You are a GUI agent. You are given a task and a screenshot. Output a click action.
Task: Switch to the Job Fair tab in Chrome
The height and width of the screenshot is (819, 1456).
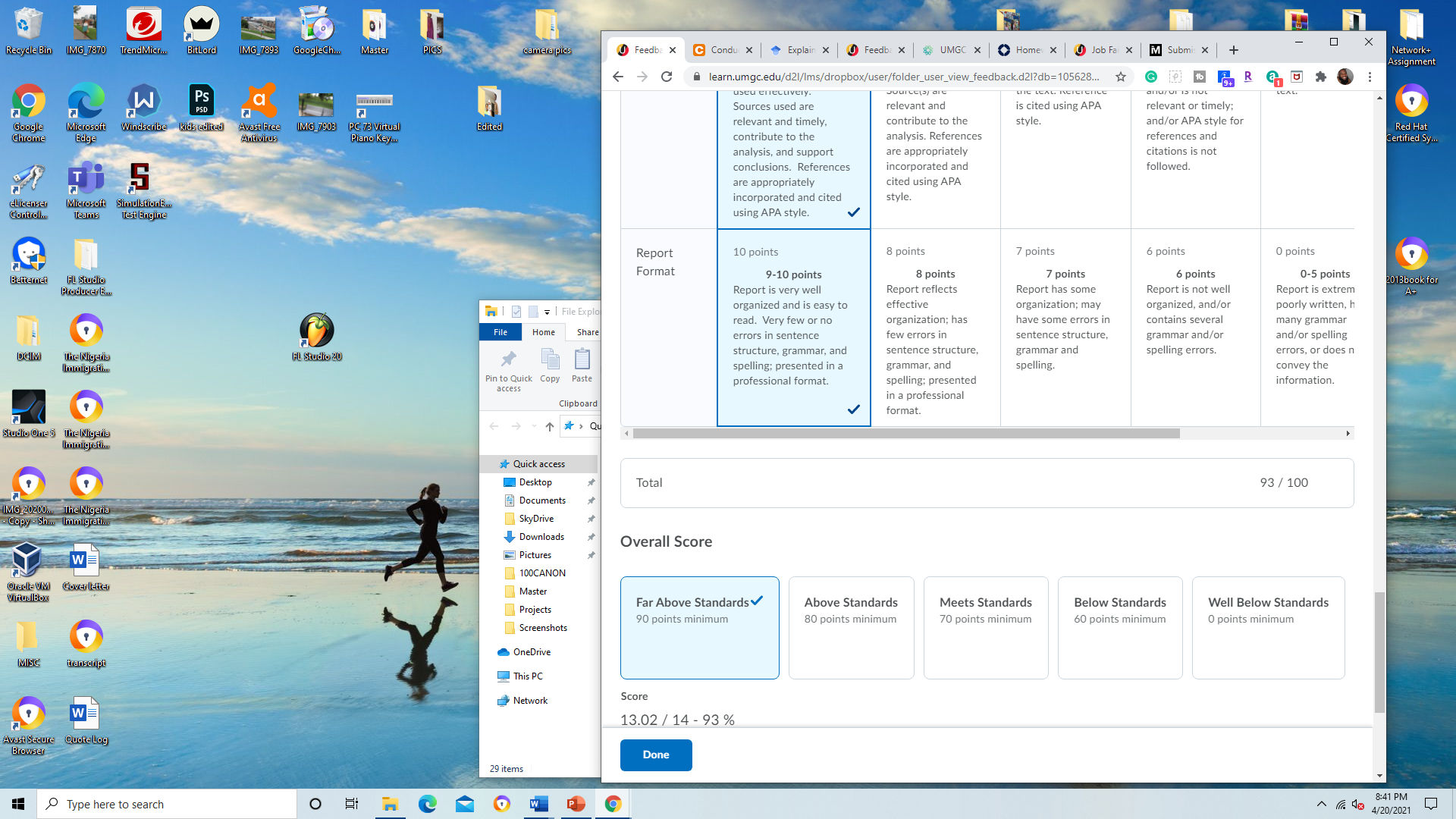(1103, 50)
